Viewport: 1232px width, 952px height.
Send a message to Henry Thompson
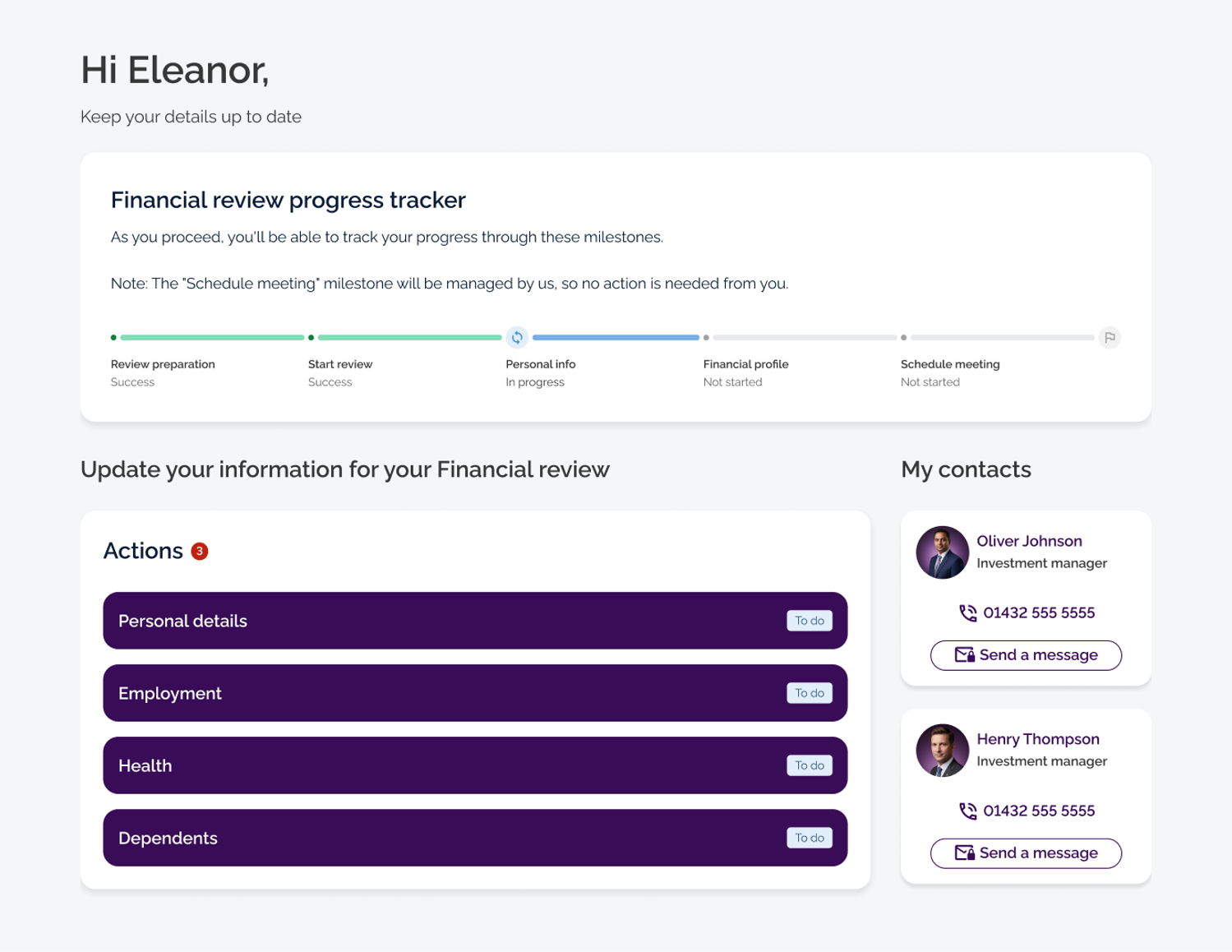[1026, 853]
